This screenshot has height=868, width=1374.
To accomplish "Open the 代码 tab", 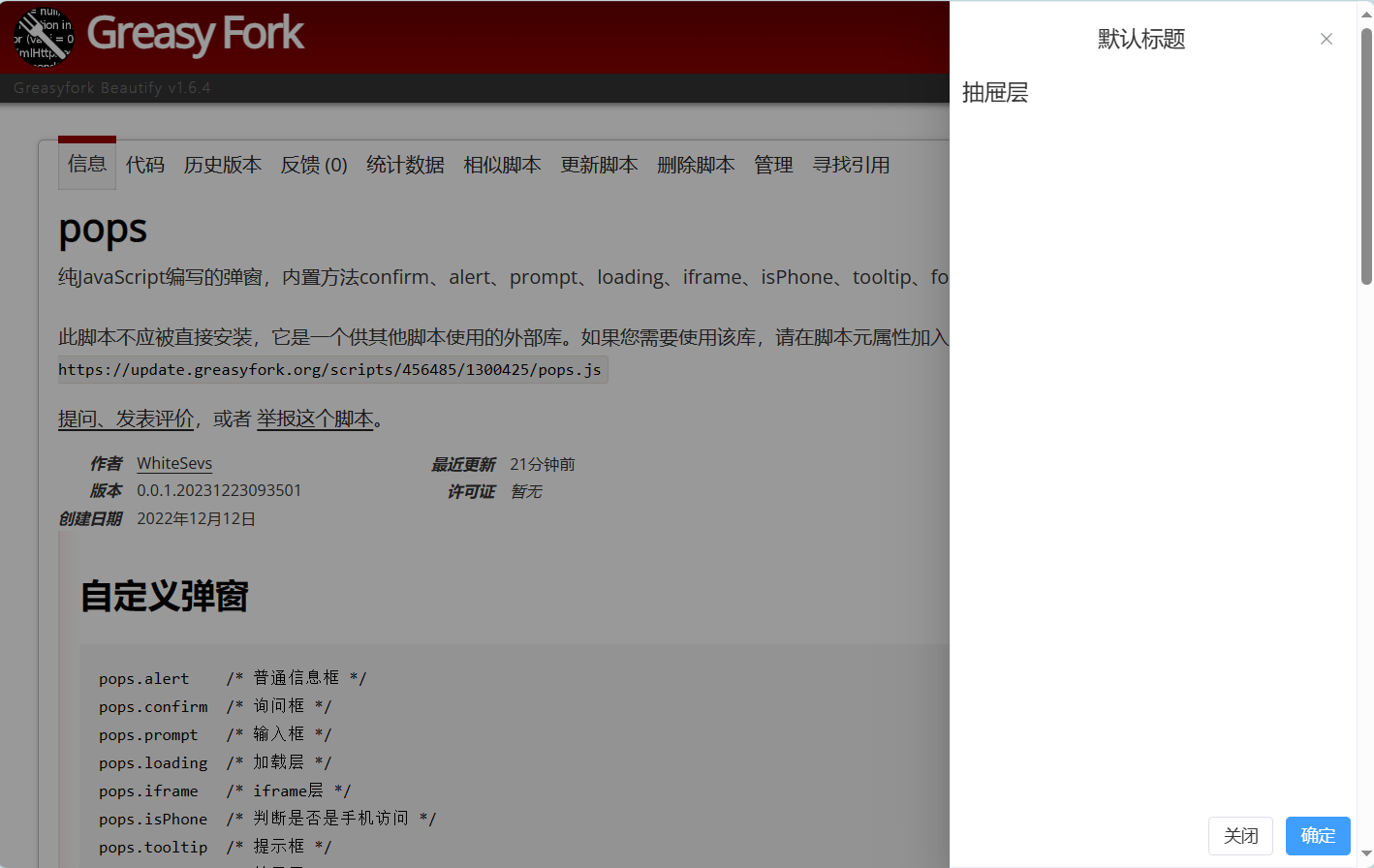I will click(145, 165).
